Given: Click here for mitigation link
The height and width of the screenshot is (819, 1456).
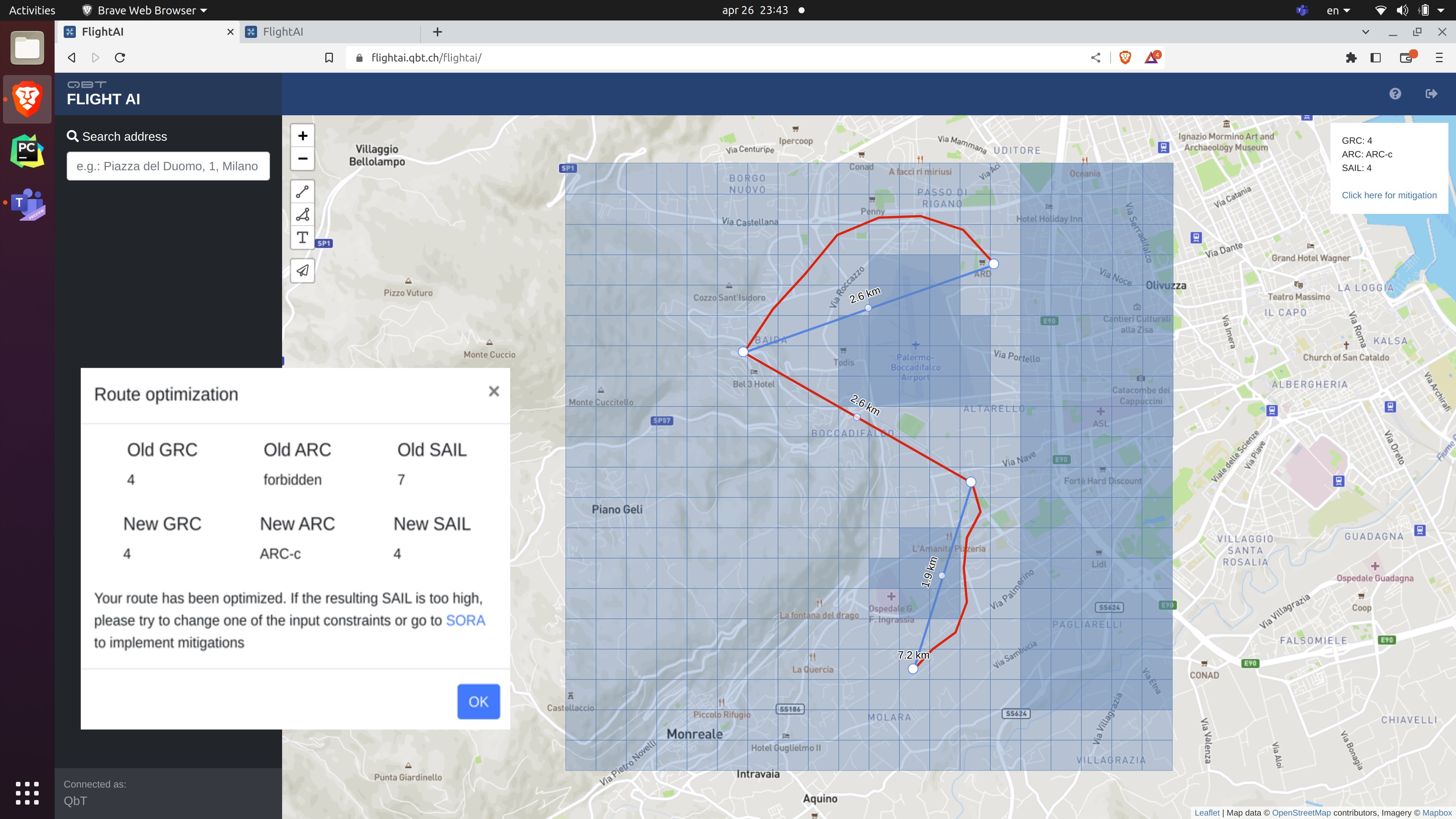Looking at the screenshot, I should pyautogui.click(x=1389, y=195).
